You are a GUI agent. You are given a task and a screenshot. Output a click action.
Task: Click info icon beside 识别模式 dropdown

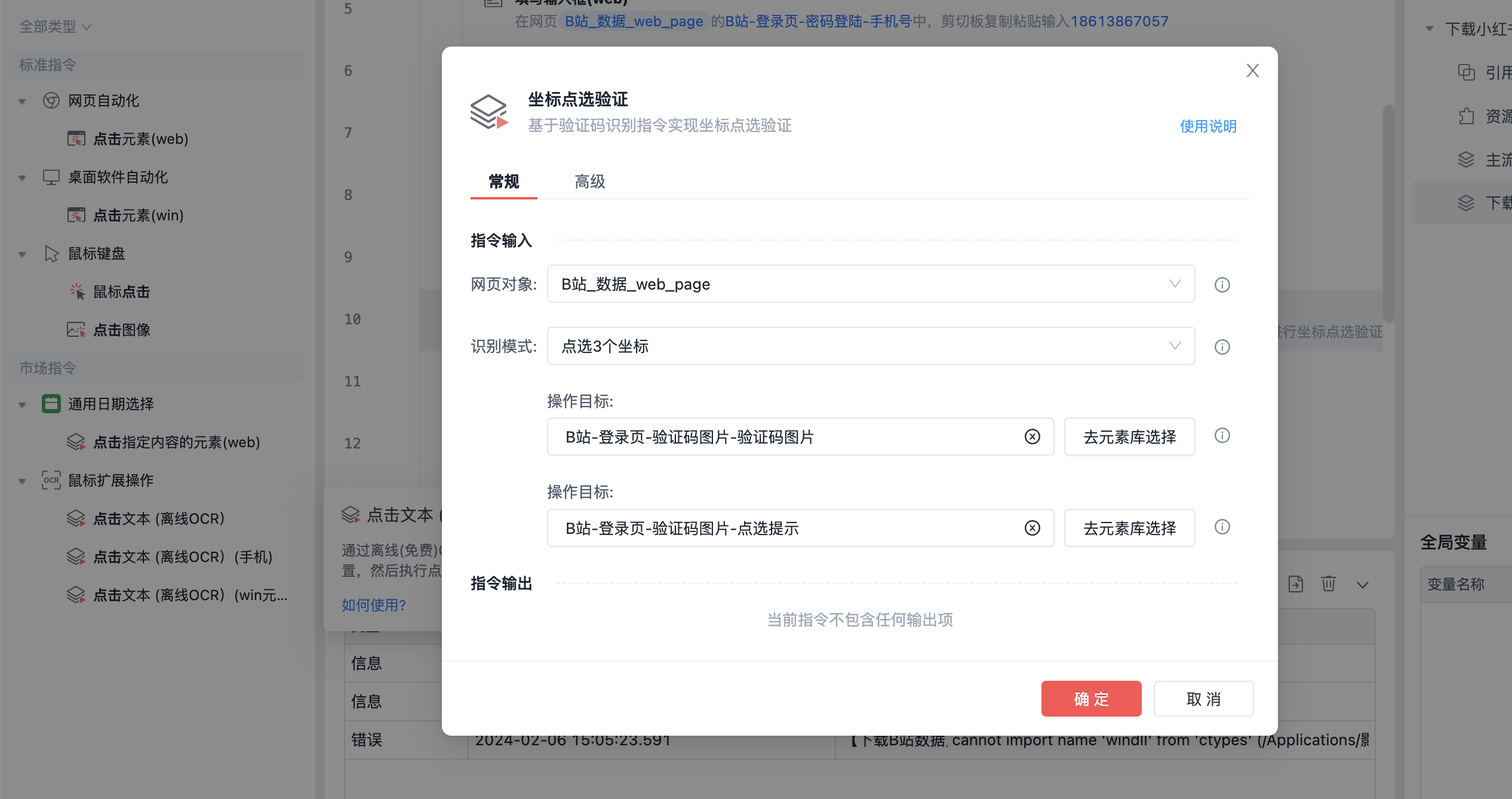pyautogui.click(x=1222, y=347)
